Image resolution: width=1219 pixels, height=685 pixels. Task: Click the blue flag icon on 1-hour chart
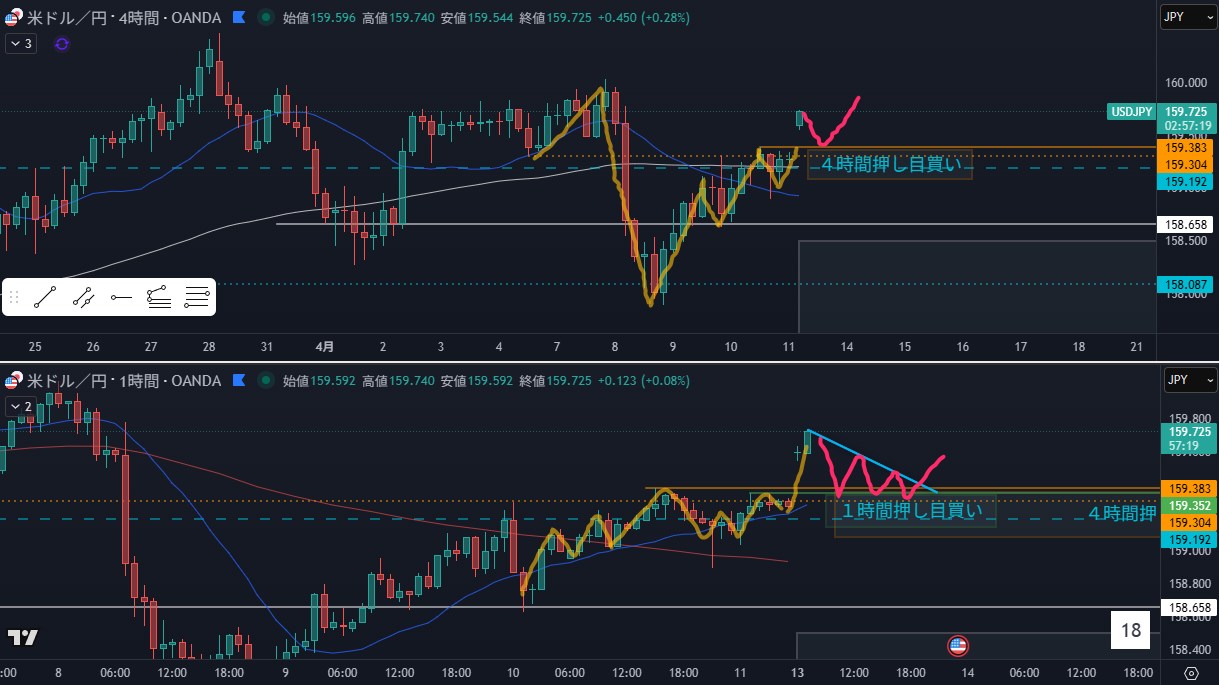[238, 381]
